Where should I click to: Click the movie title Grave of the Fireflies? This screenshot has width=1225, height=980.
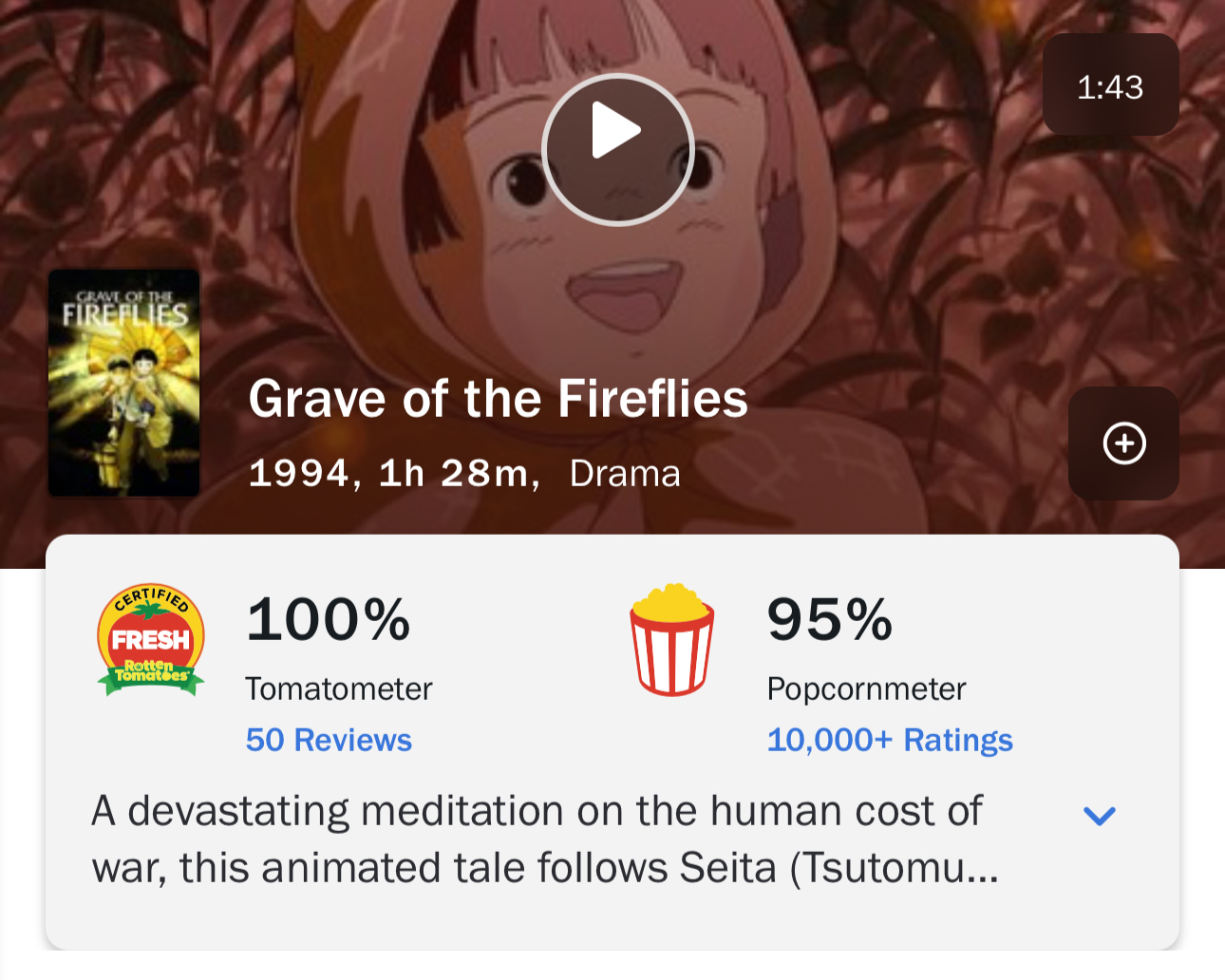[498, 398]
